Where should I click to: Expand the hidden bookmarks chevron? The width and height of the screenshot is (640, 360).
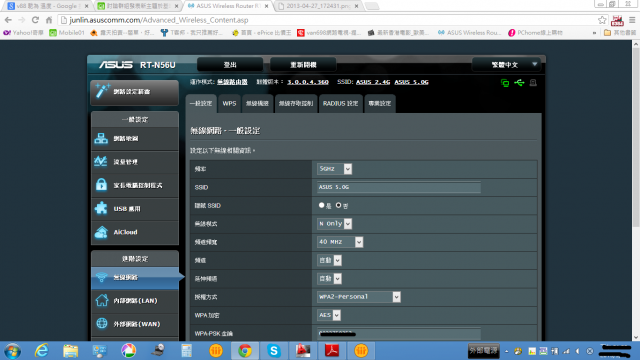click(594, 33)
